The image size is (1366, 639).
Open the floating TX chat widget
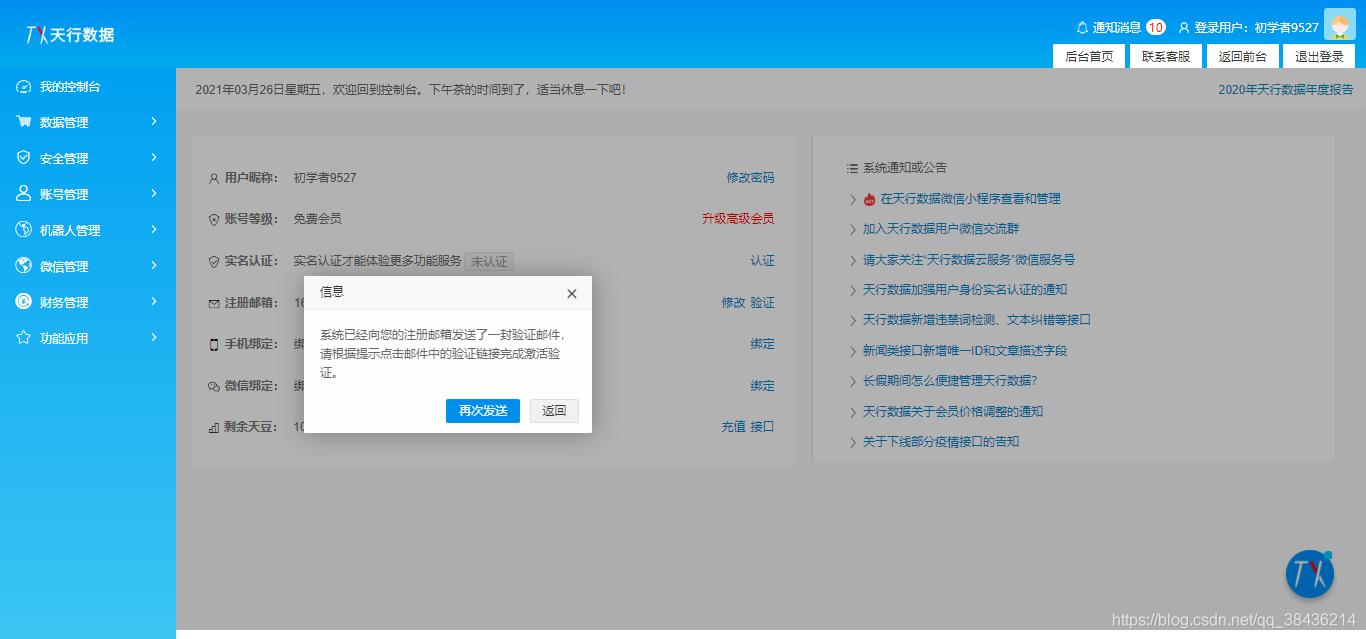click(1310, 573)
